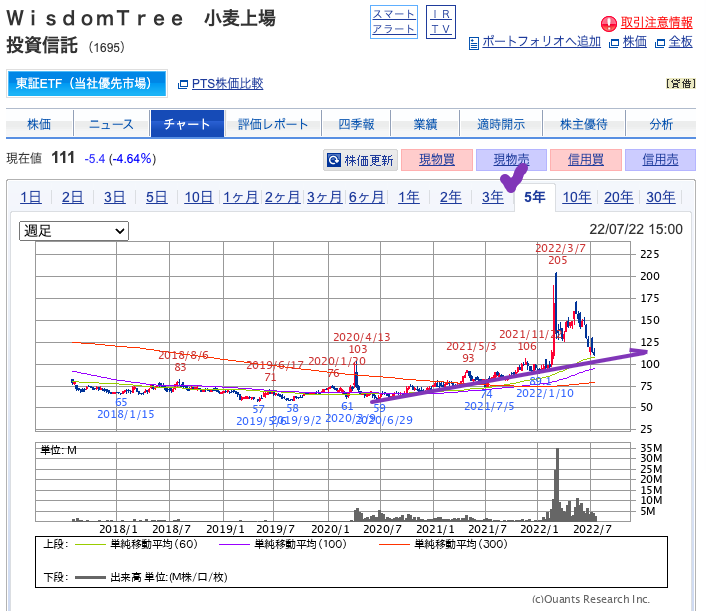706x611 pixels.
Task: Select the 3年 chart period
Action: tap(493, 197)
